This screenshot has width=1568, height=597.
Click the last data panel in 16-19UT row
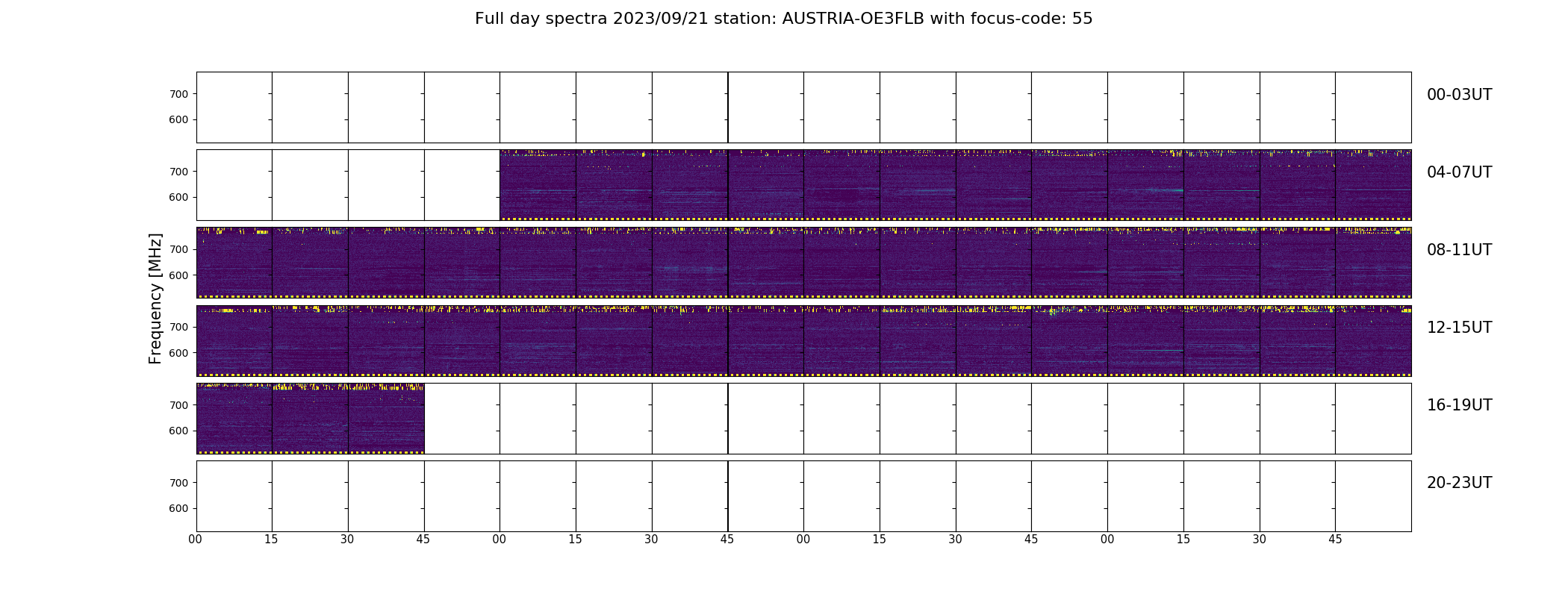386,419
